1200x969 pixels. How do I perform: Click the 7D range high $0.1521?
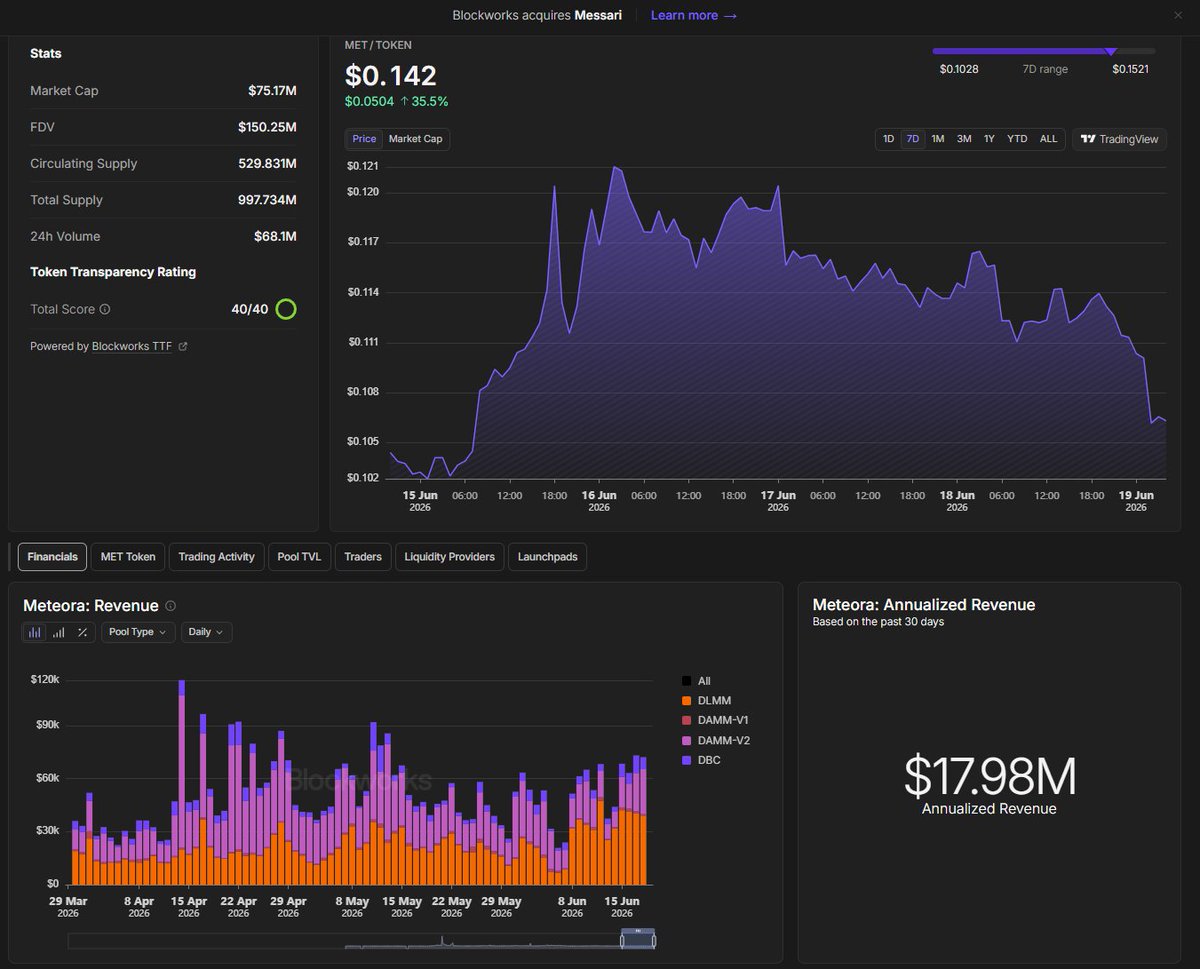tap(1130, 70)
